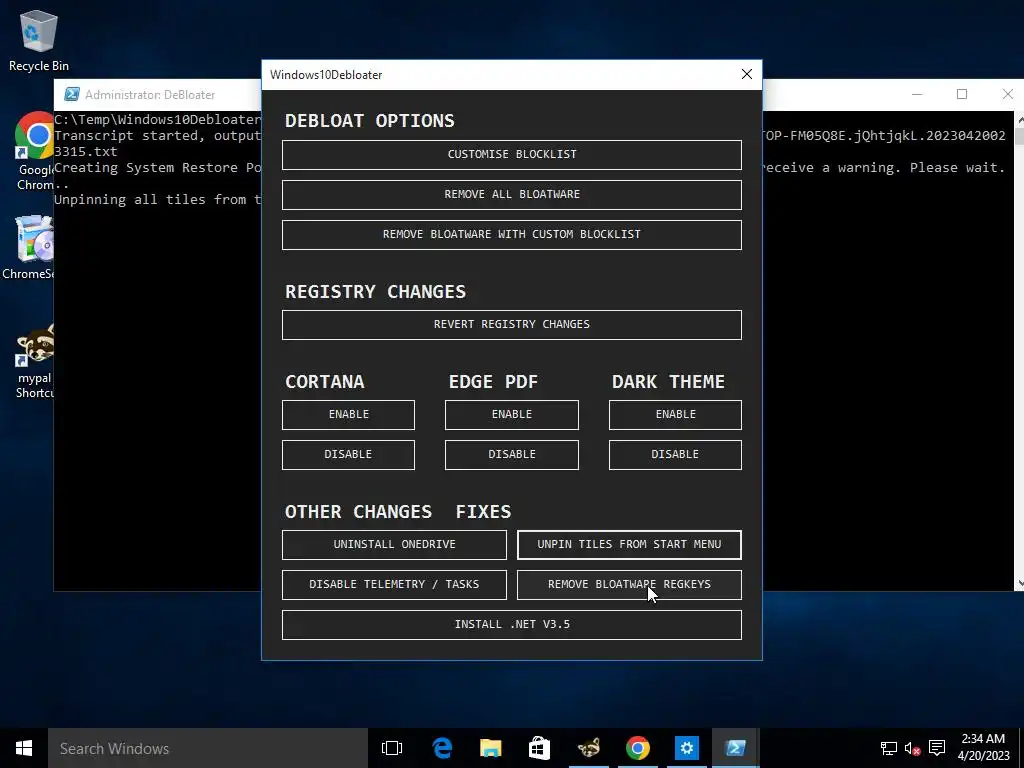Click Unpin Tiles From Start Menu
Image resolution: width=1024 pixels, height=768 pixels.
(x=629, y=545)
